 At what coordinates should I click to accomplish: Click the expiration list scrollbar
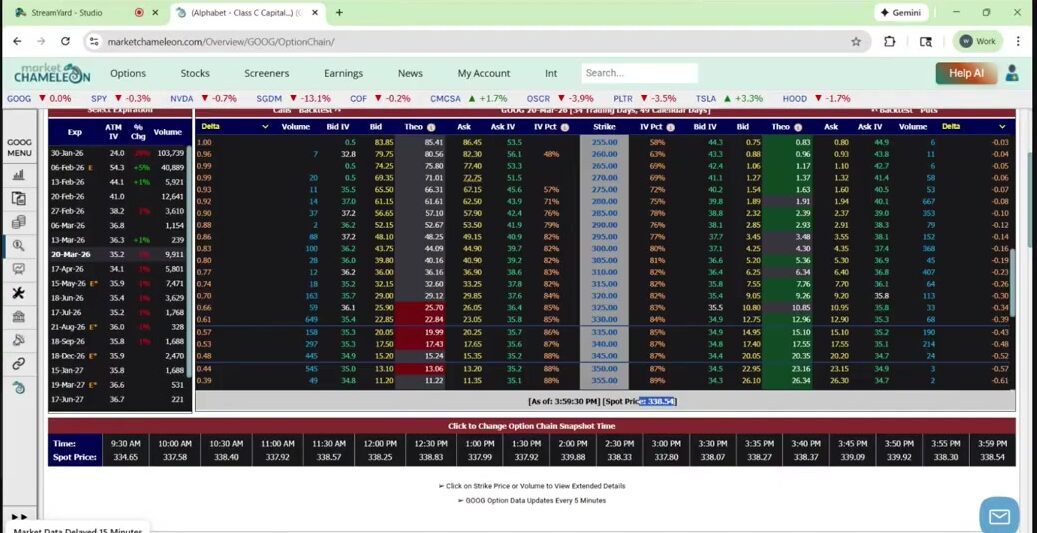(189, 261)
